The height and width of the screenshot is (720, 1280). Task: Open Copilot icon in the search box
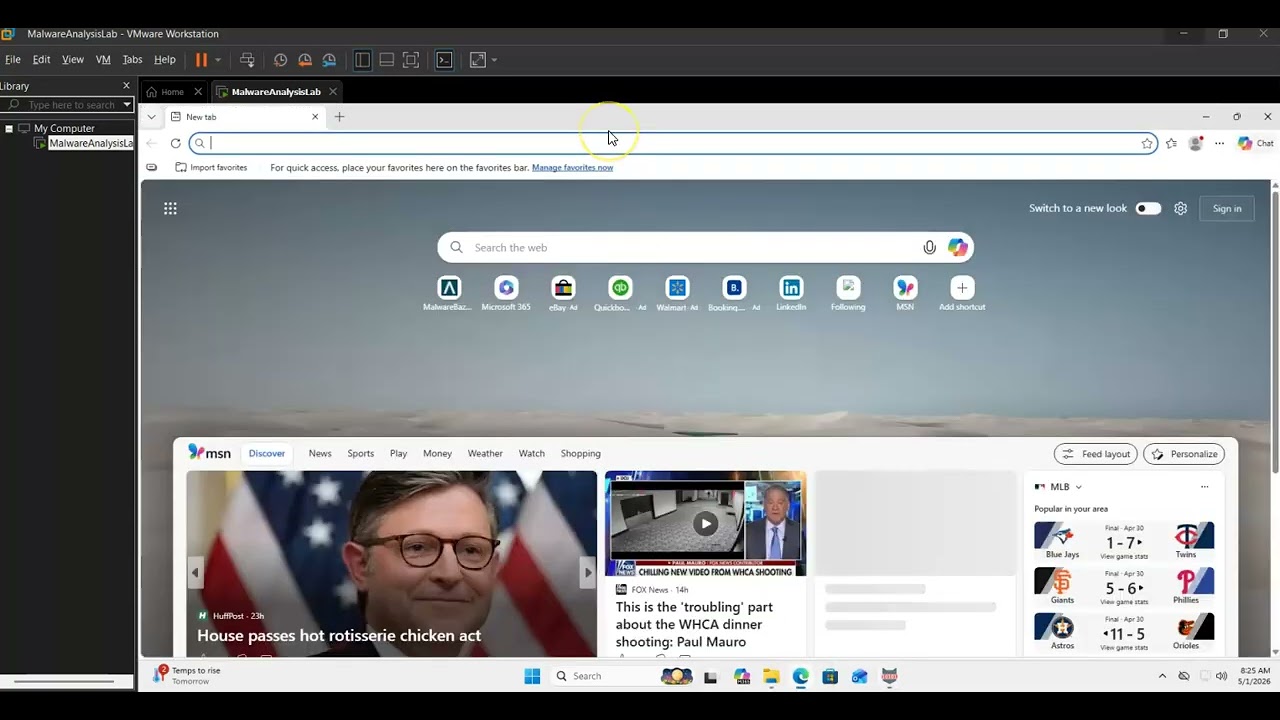[x=958, y=247]
